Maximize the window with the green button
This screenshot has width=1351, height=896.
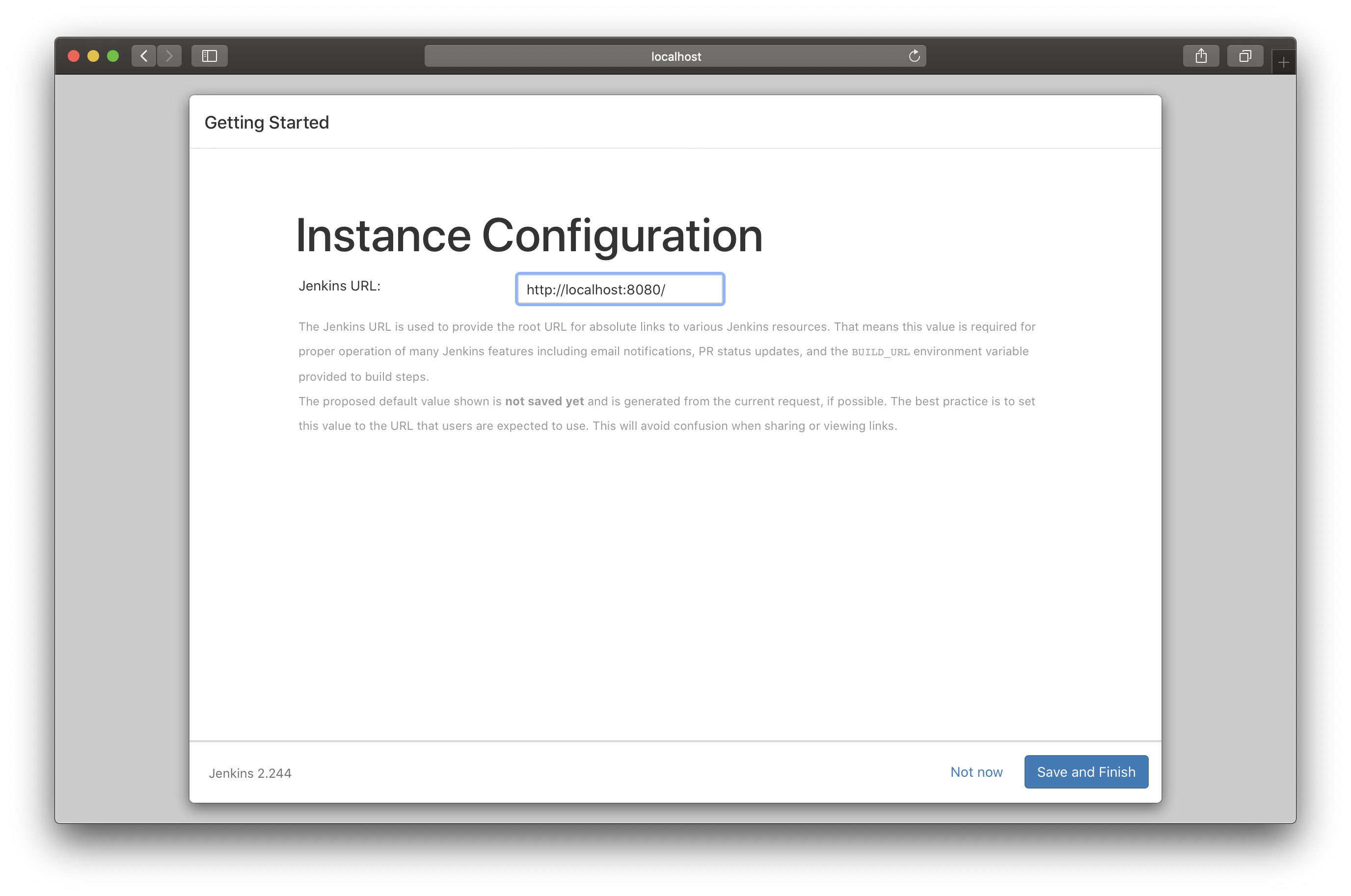click(x=113, y=56)
